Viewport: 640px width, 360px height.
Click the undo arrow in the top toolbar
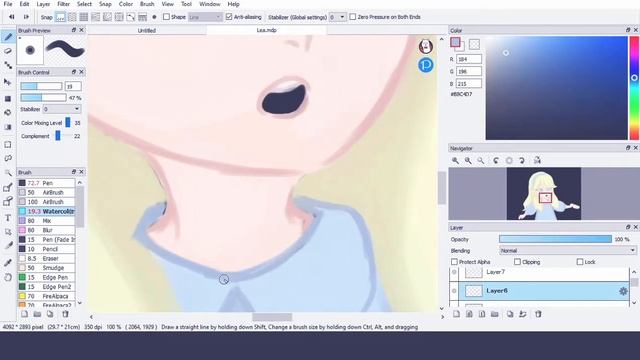[12, 17]
